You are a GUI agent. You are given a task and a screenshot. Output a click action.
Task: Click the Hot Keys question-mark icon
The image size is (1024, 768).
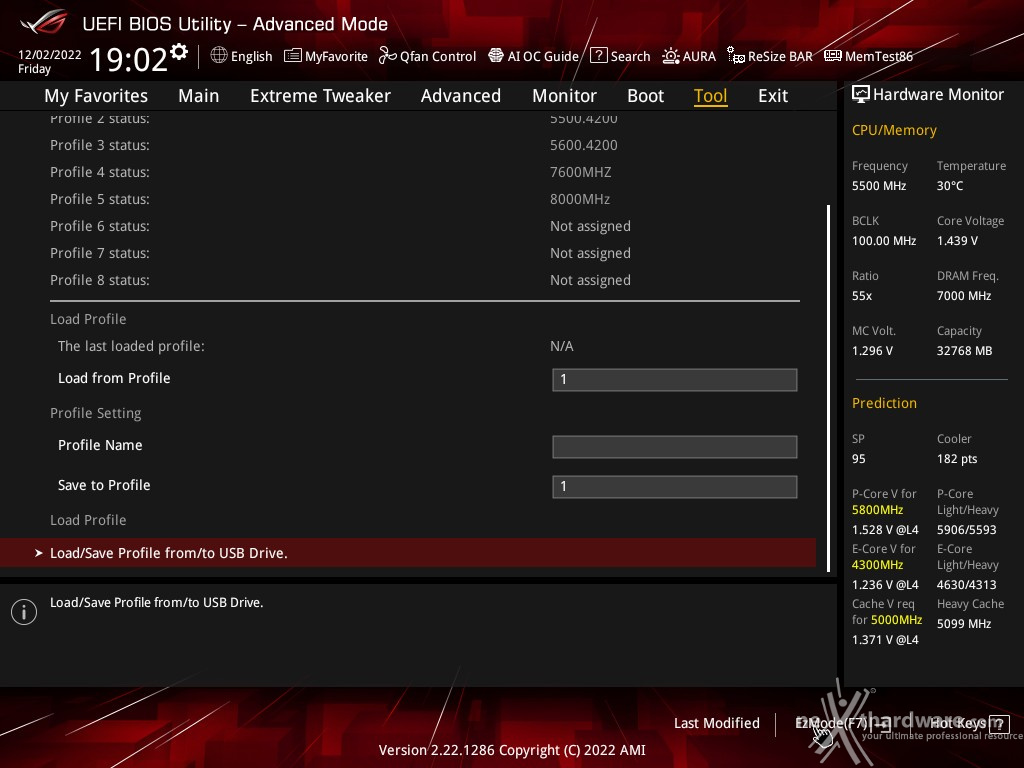pos(999,724)
